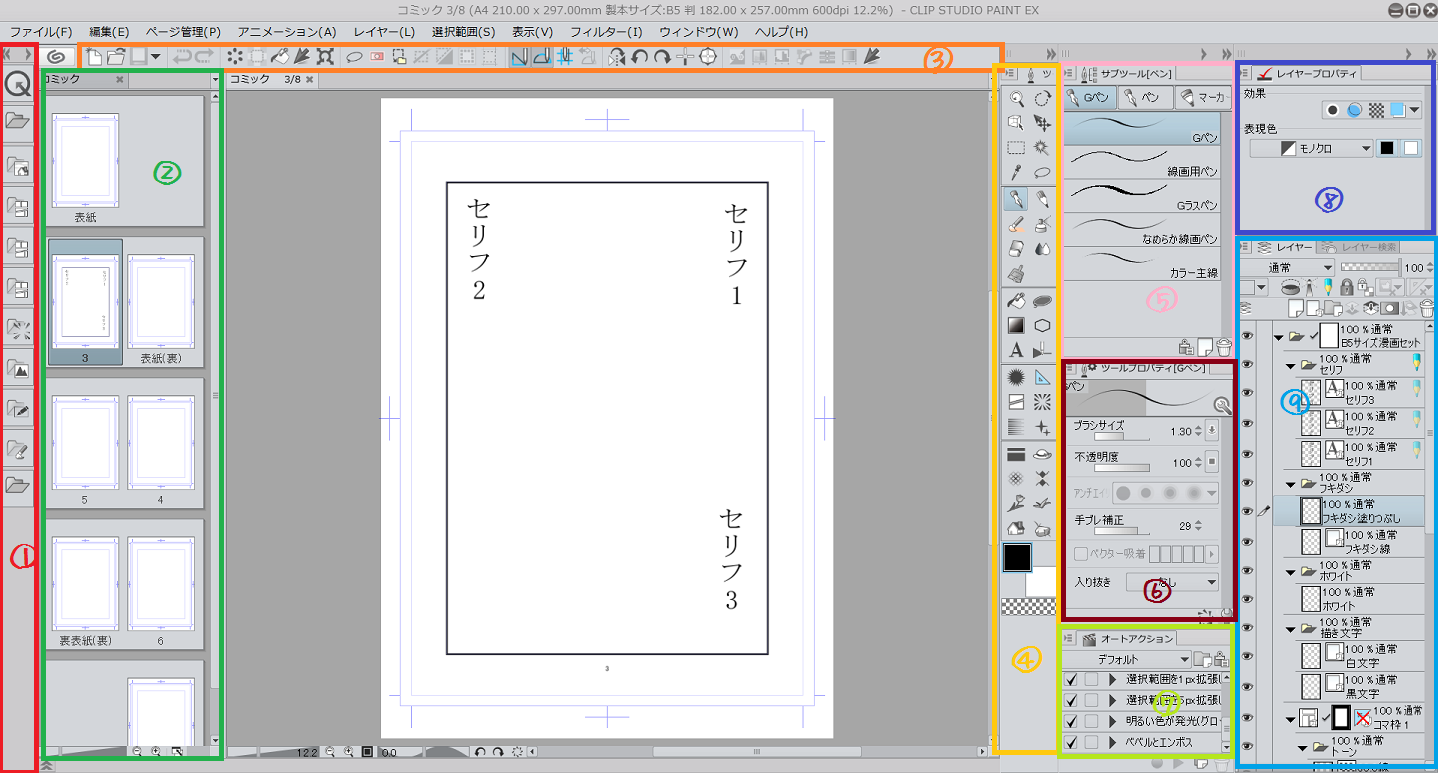Open the レイヤー(L) menu
This screenshot has width=1438, height=773.
(384, 32)
